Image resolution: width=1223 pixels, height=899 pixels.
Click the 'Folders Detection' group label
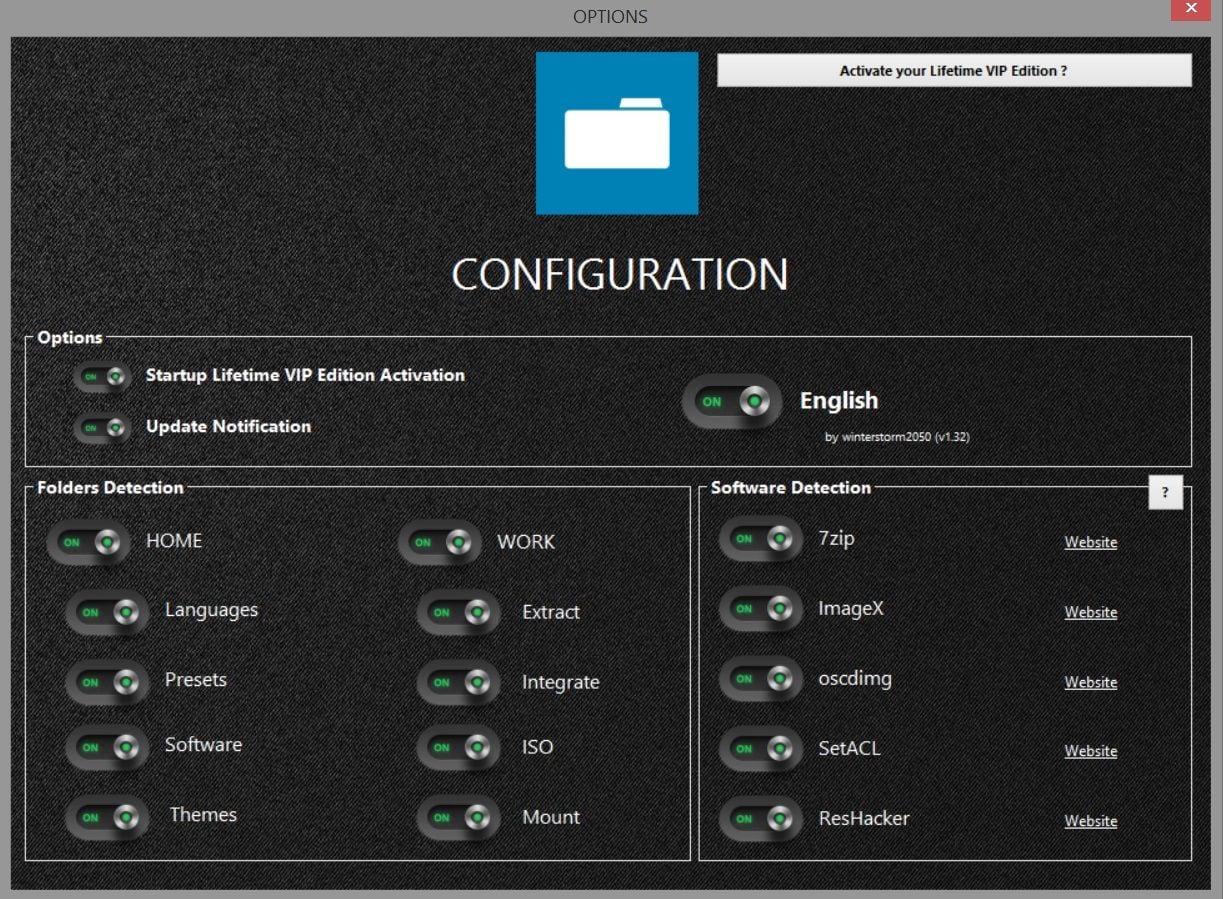click(110, 488)
